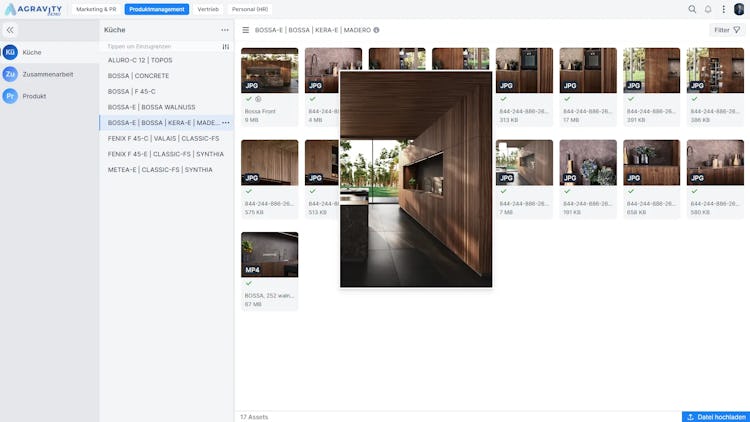The height and width of the screenshot is (422, 750).
Task: Open the 658 KB asset thumbnail
Action: (x=651, y=163)
